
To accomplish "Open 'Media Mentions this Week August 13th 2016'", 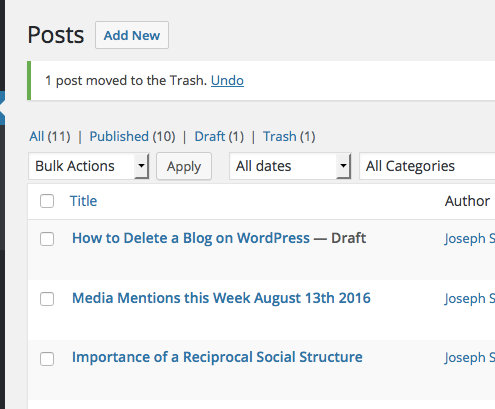I will point(221,298).
